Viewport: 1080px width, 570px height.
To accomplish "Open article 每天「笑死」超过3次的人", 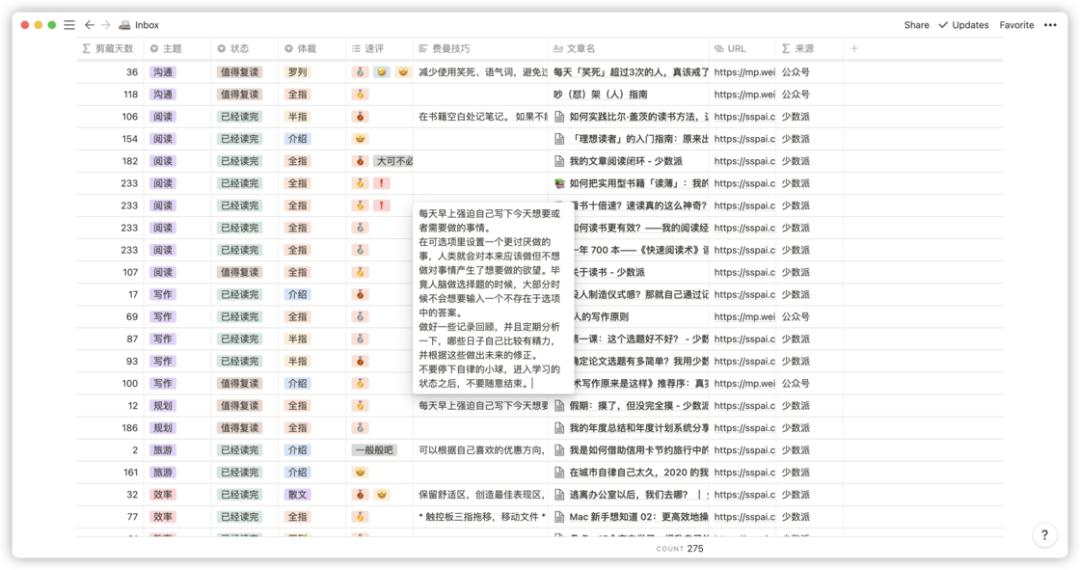I will tap(630, 72).
